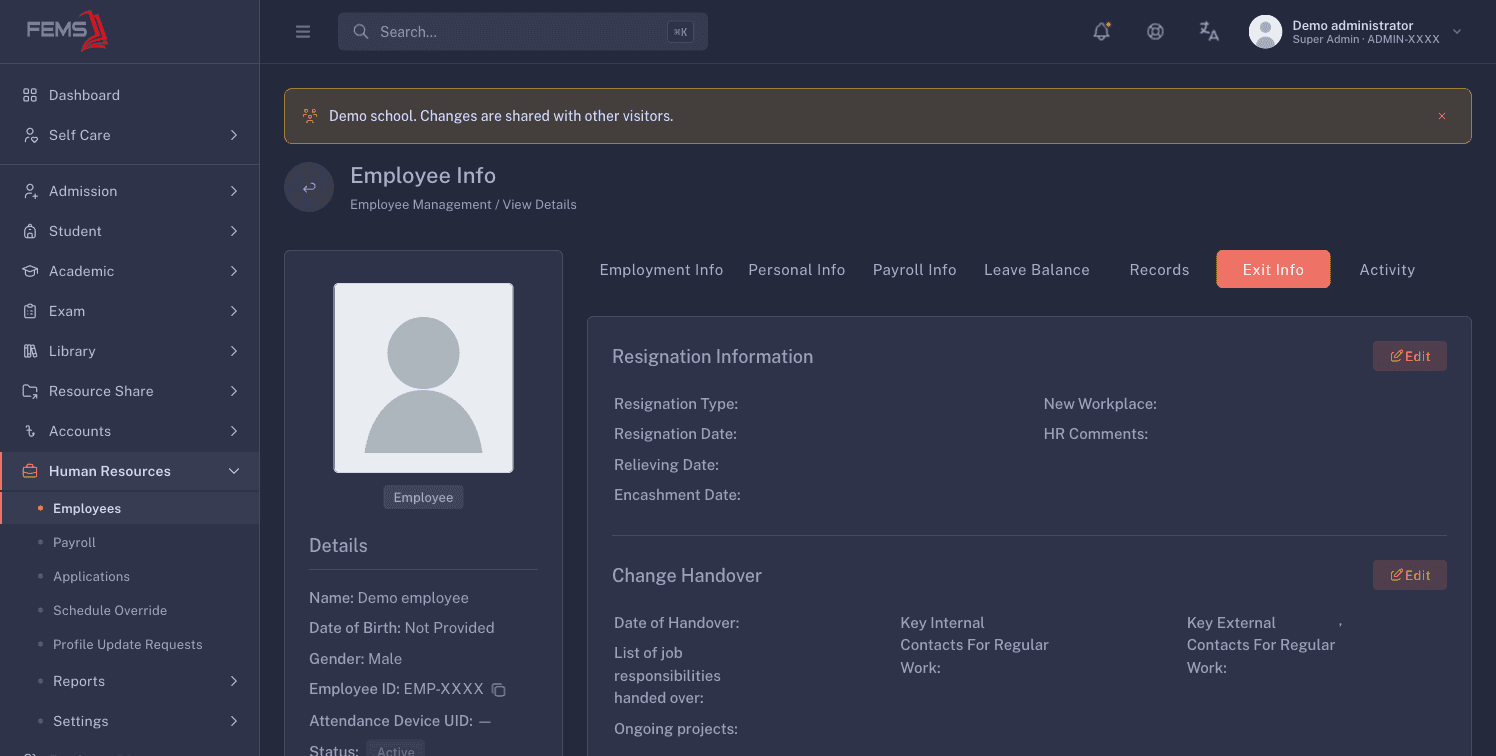Open the Applications sidebar link
The height and width of the screenshot is (756, 1496).
pyautogui.click(x=91, y=576)
